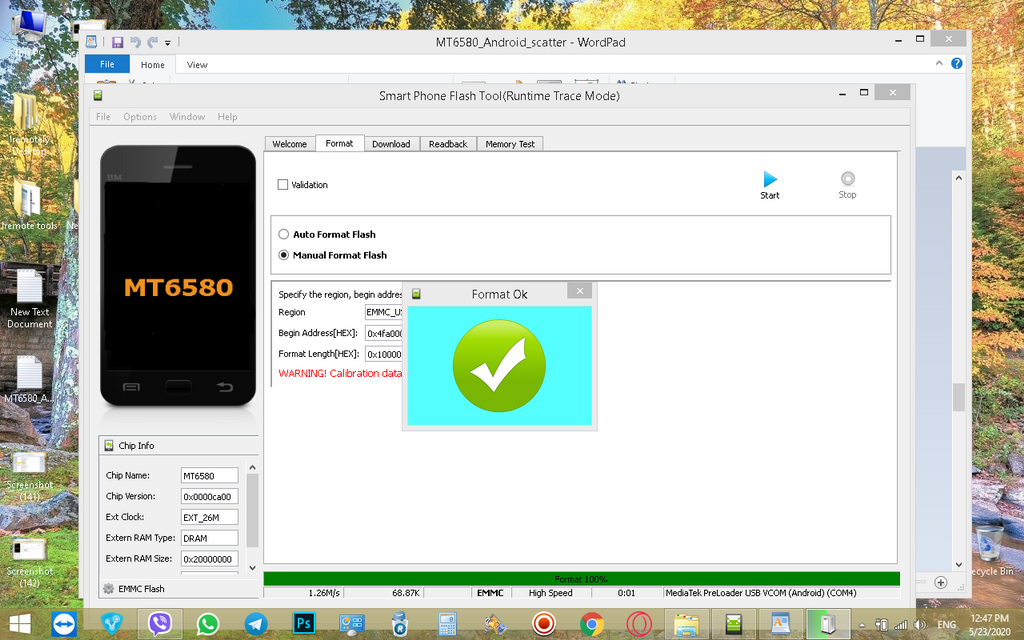This screenshot has width=1024, height=640.
Task: Select the Format tab
Action: click(340, 143)
